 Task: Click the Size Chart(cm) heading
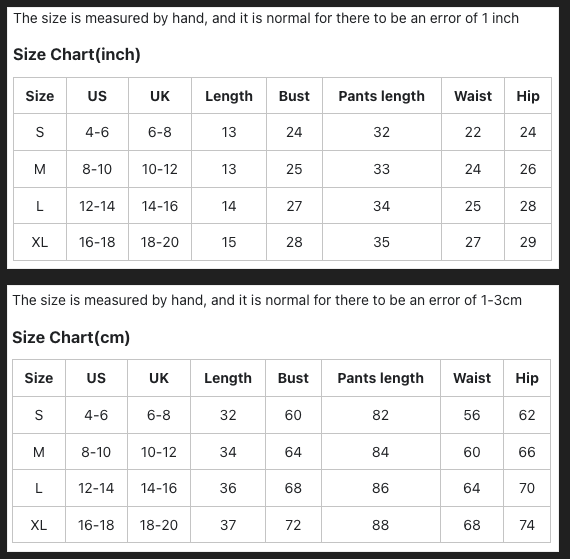pyautogui.click(x=71, y=337)
